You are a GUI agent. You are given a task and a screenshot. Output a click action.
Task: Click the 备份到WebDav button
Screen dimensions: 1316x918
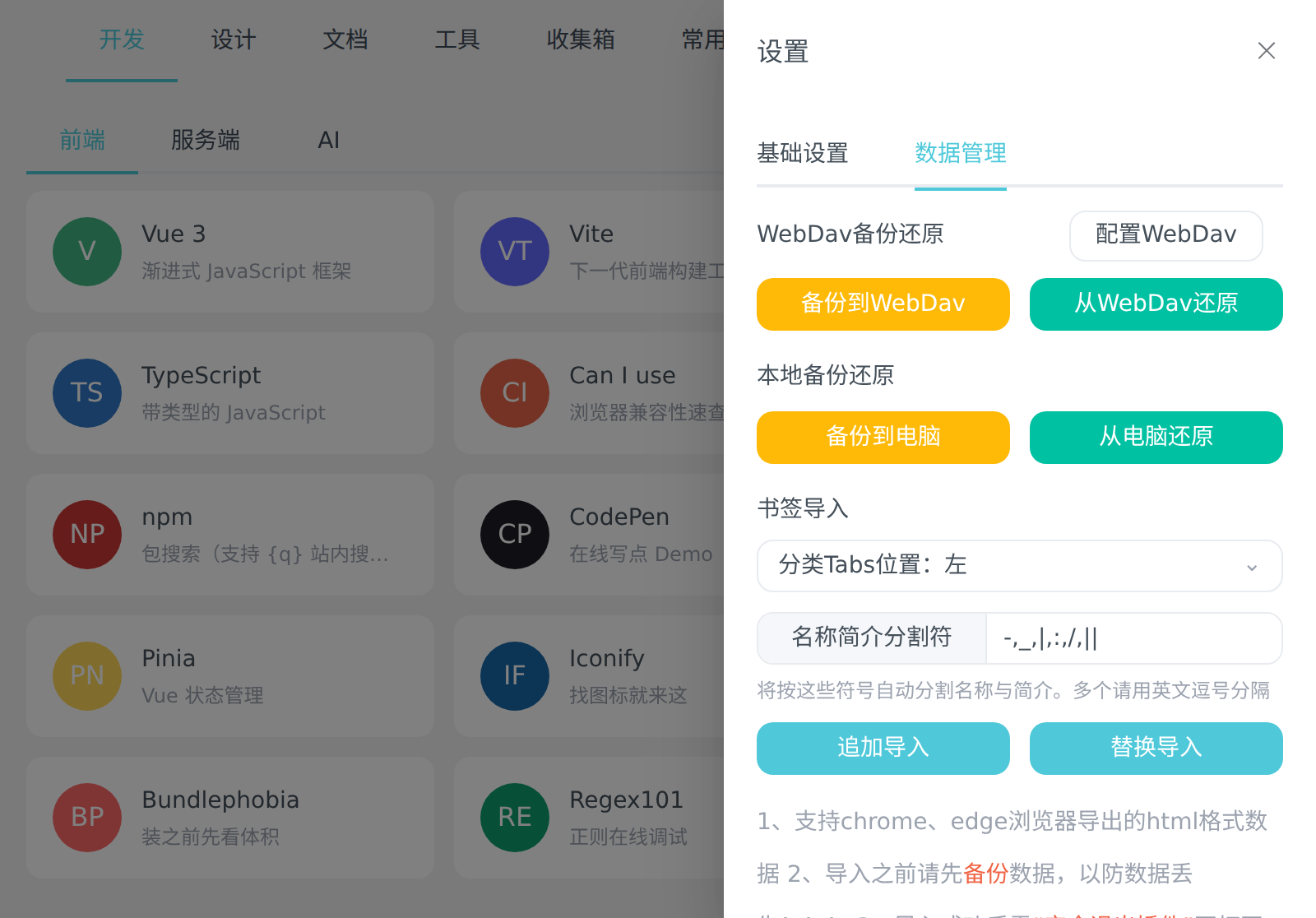tap(883, 304)
